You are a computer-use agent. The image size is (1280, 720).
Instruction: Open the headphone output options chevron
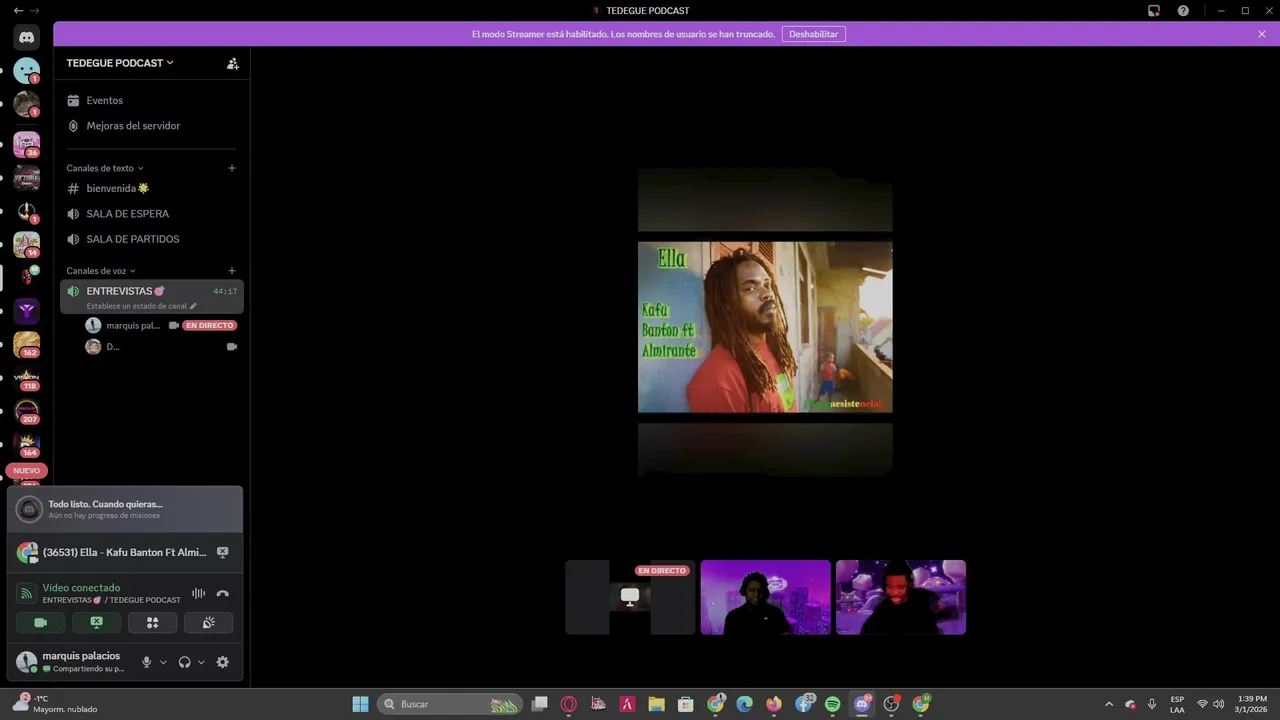pos(201,662)
